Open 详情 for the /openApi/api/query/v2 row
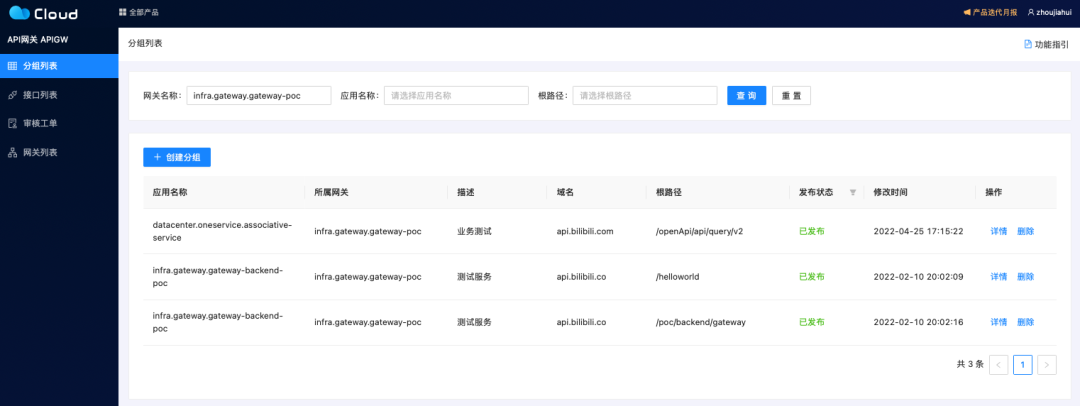Viewport: 1080px width, 406px height. 999,232
